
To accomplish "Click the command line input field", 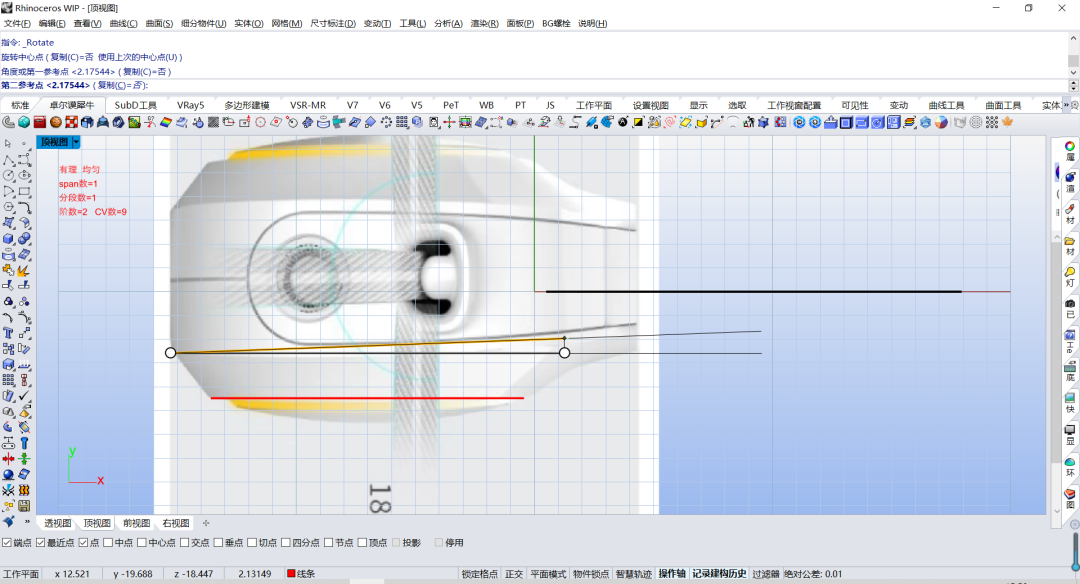I will [534, 85].
